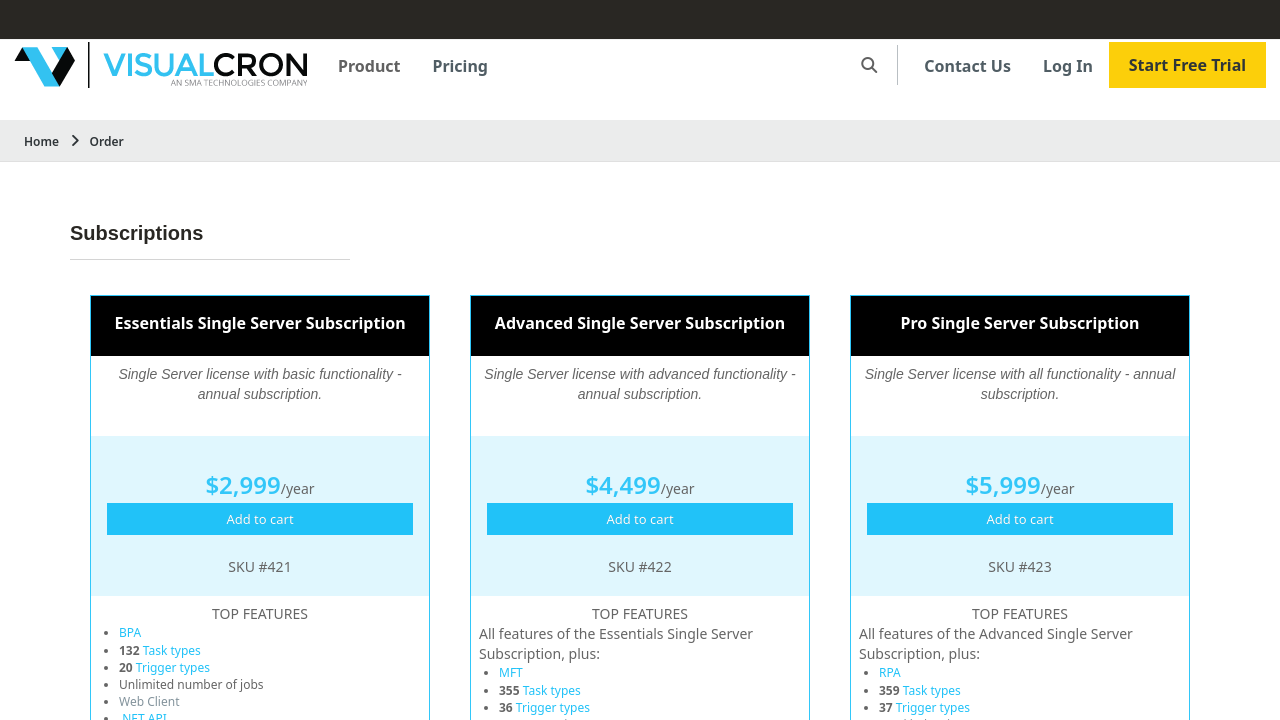The image size is (1280, 720).
Task: Click SKU #421 text
Action: (x=260, y=567)
